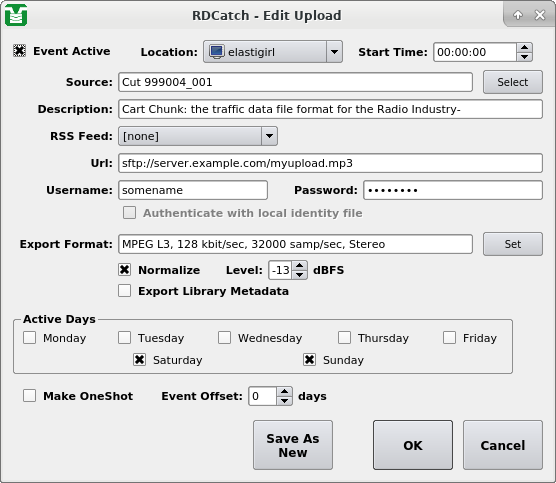
Task: Check the Wednesday active day box
Action: pyautogui.click(x=224, y=338)
